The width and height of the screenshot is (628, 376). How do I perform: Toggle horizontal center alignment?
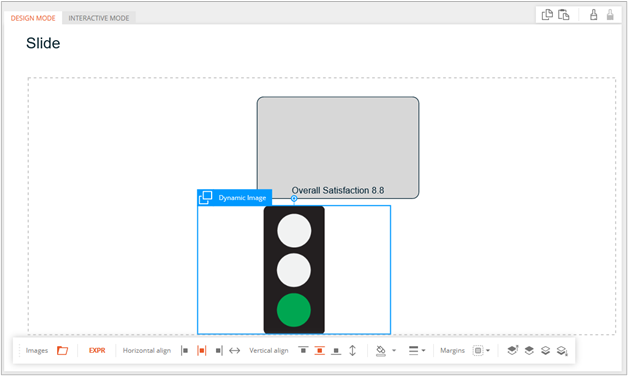[201, 351]
